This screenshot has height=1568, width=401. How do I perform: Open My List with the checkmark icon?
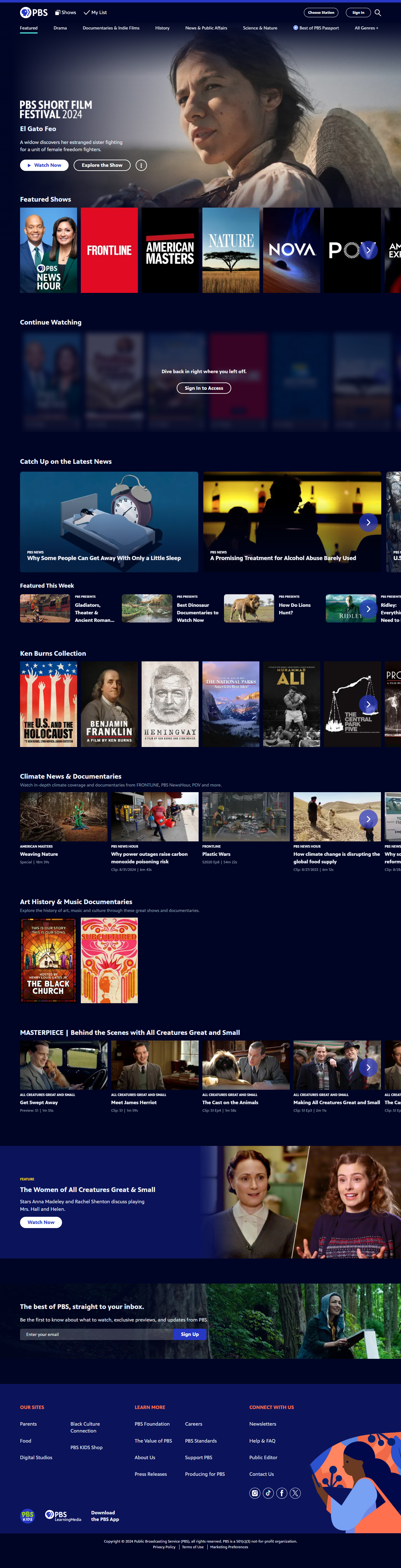[x=96, y=12]
